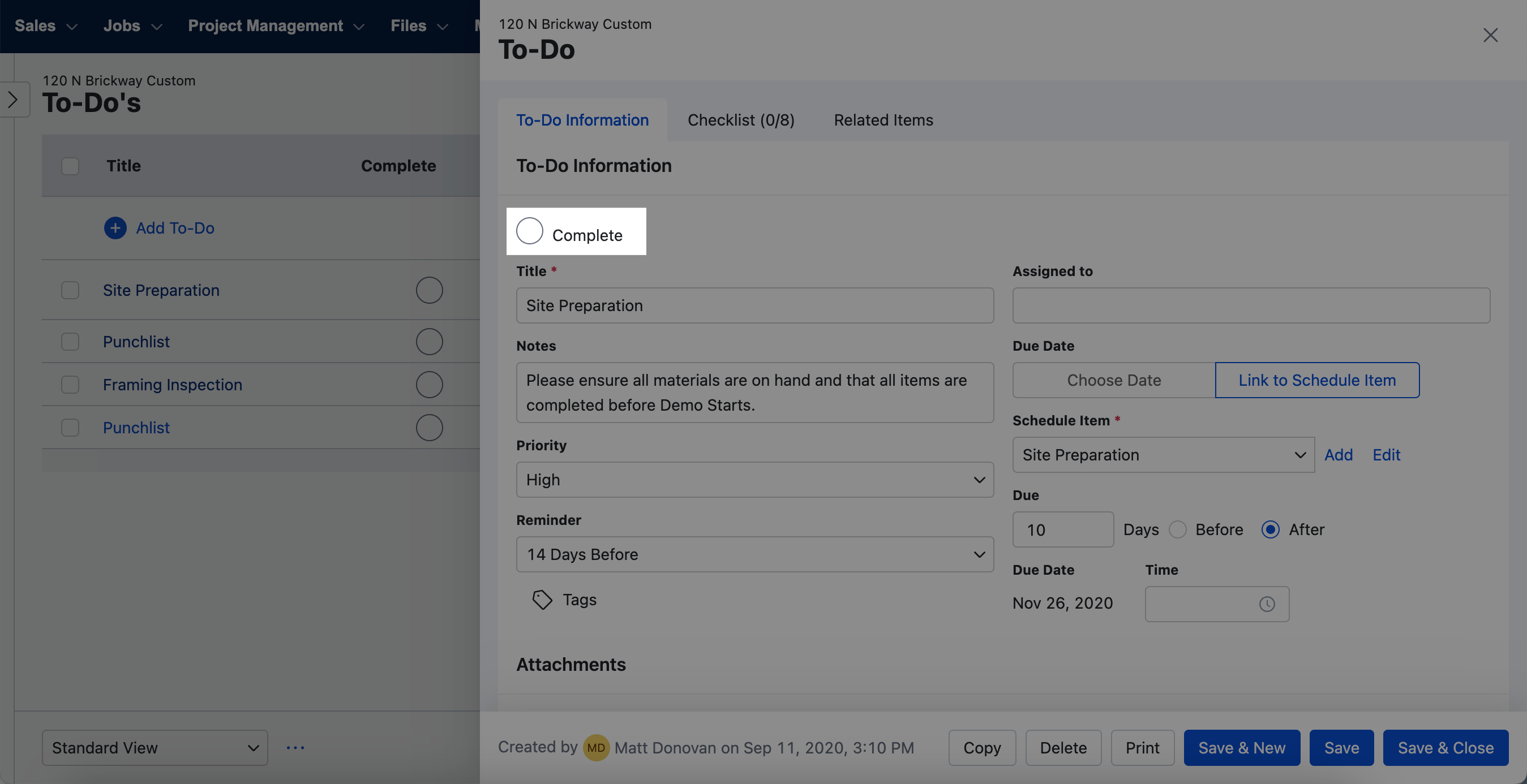
Task: Click the Save & Close button
Action: (x=1445, y=747)
